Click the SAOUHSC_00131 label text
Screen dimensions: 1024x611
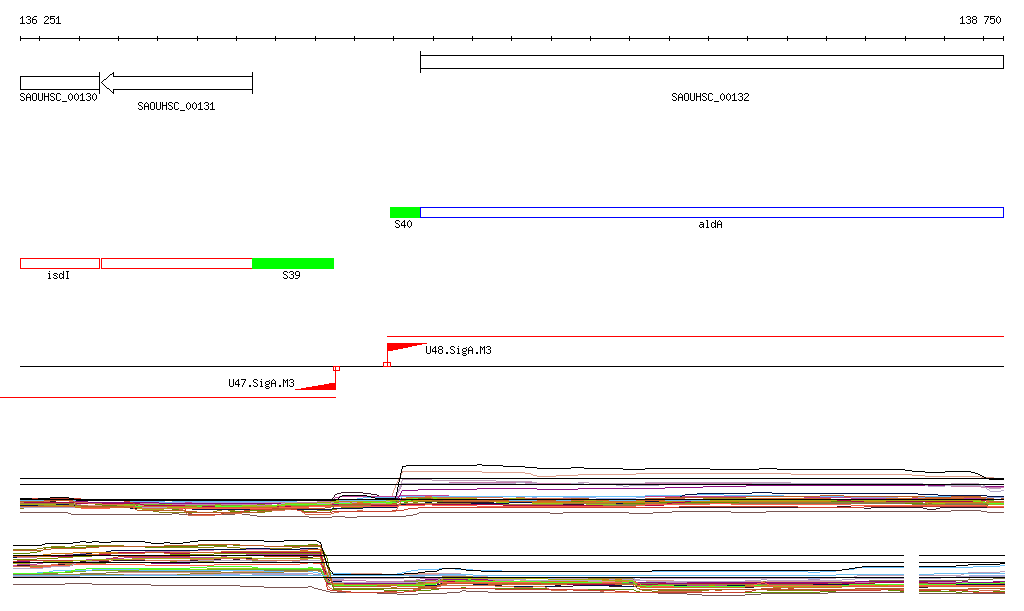coord(176,106)
